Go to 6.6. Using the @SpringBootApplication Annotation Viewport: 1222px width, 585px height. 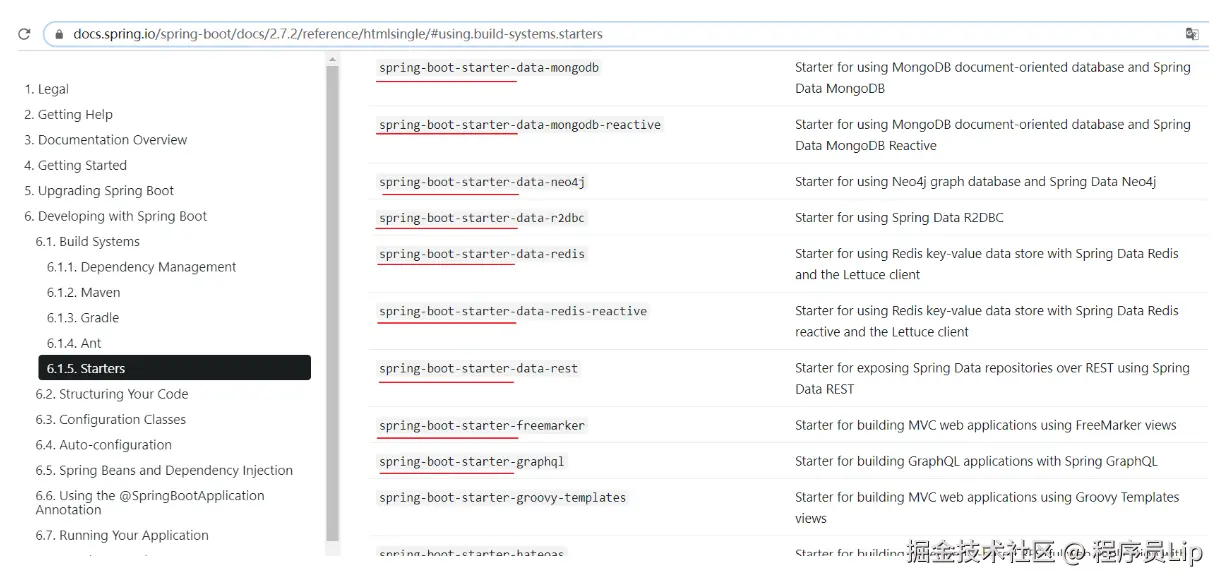[150, 503]
